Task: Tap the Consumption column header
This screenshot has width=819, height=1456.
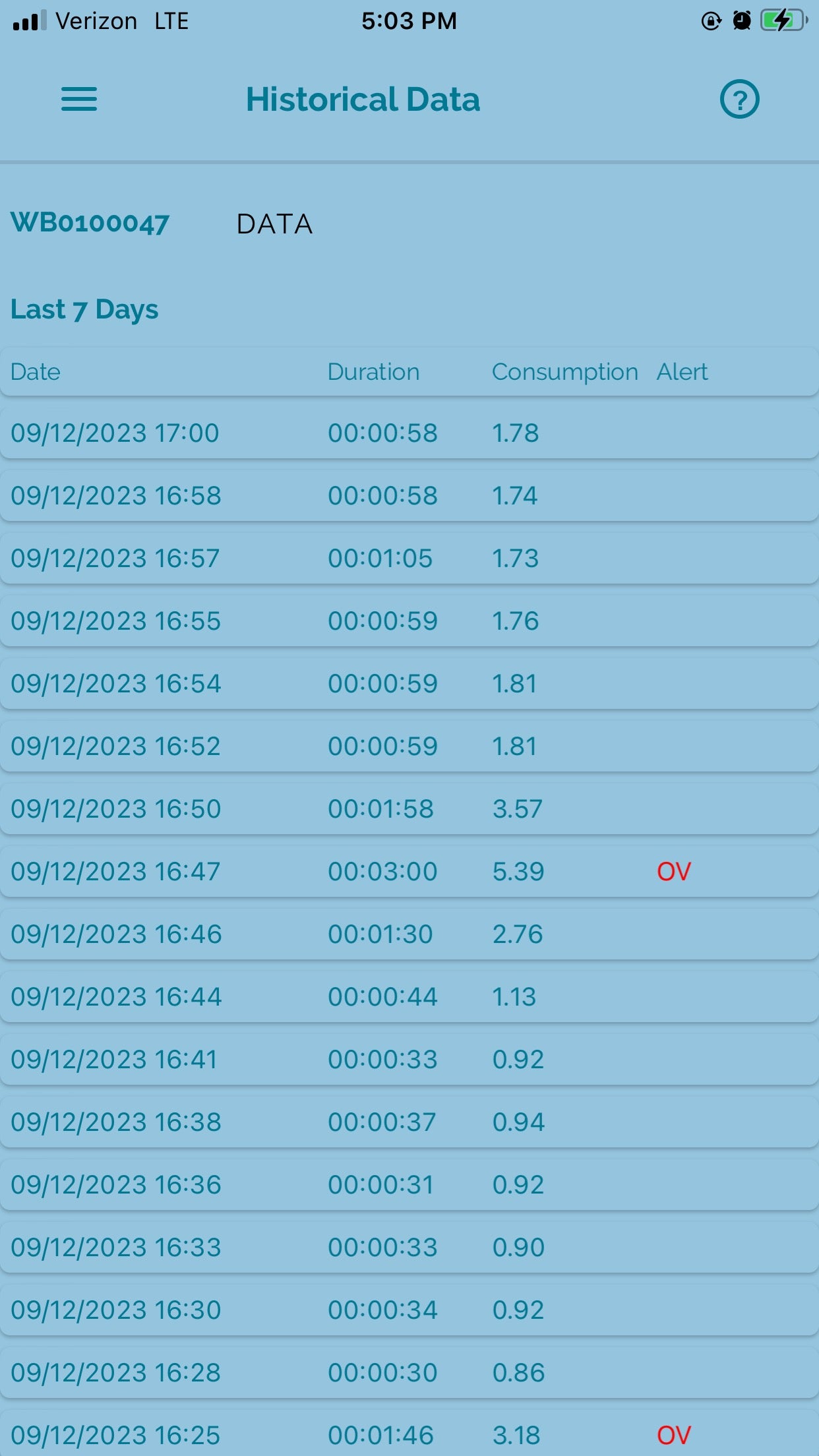Action: pyautogui.click(x=564, y=372)
